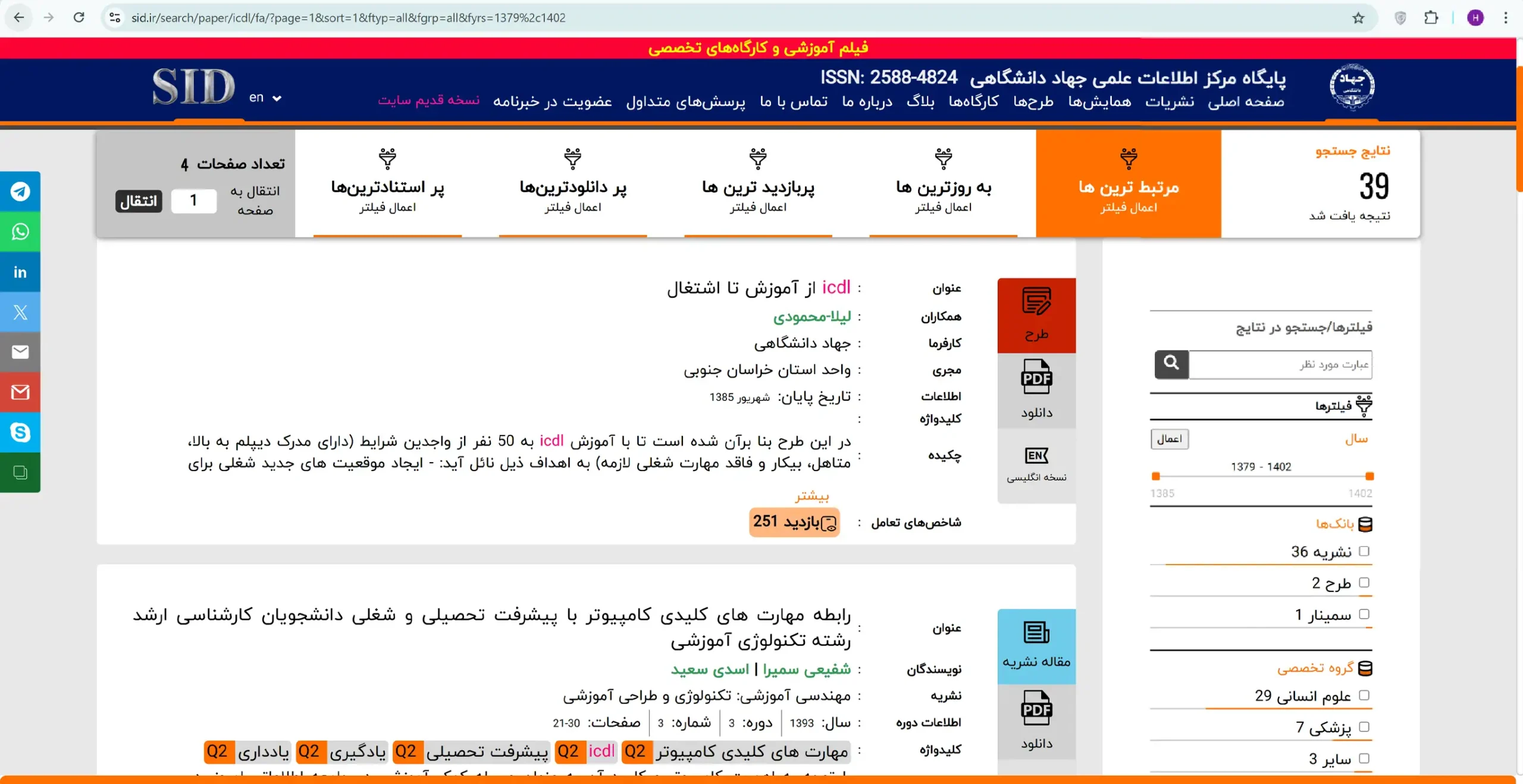Open author link لیلا-محمودی
The image size is (1523, 784).
click(816, 316)
